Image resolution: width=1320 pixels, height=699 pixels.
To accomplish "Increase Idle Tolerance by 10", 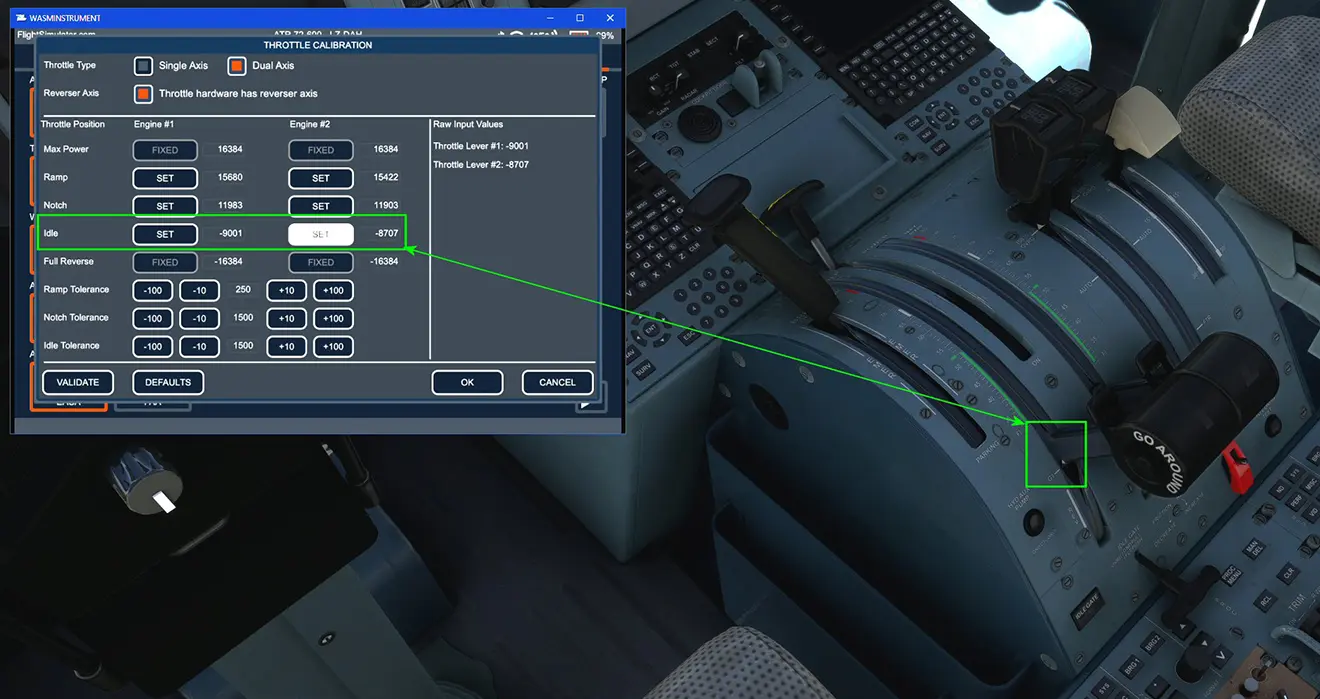I will [287, 346].
